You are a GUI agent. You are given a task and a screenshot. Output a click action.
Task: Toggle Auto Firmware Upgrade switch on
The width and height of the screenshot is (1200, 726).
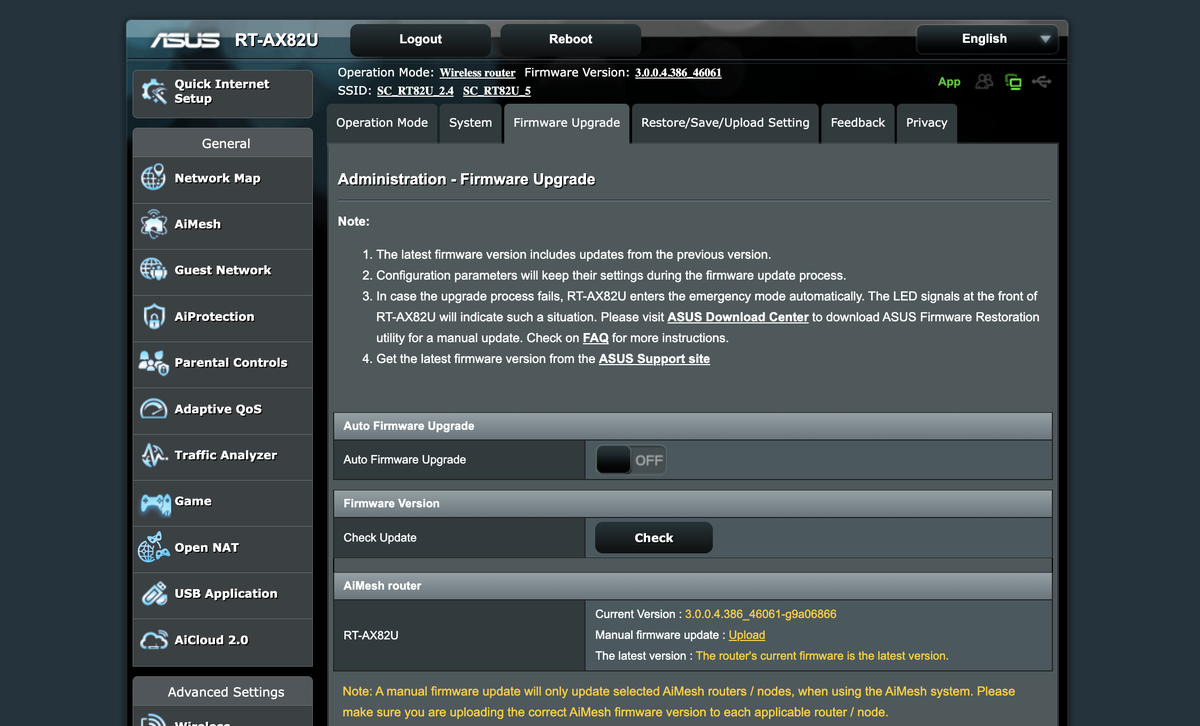631,460
